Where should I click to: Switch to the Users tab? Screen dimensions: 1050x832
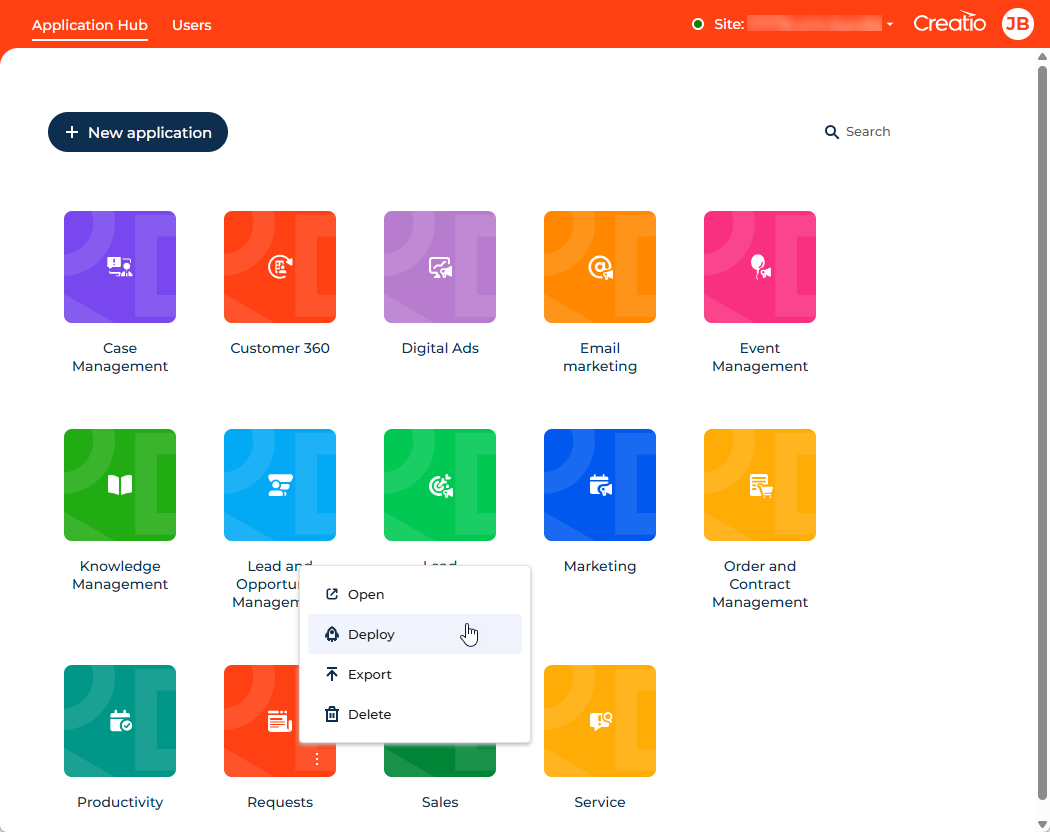pyautogui.click(x=192, y=25)
